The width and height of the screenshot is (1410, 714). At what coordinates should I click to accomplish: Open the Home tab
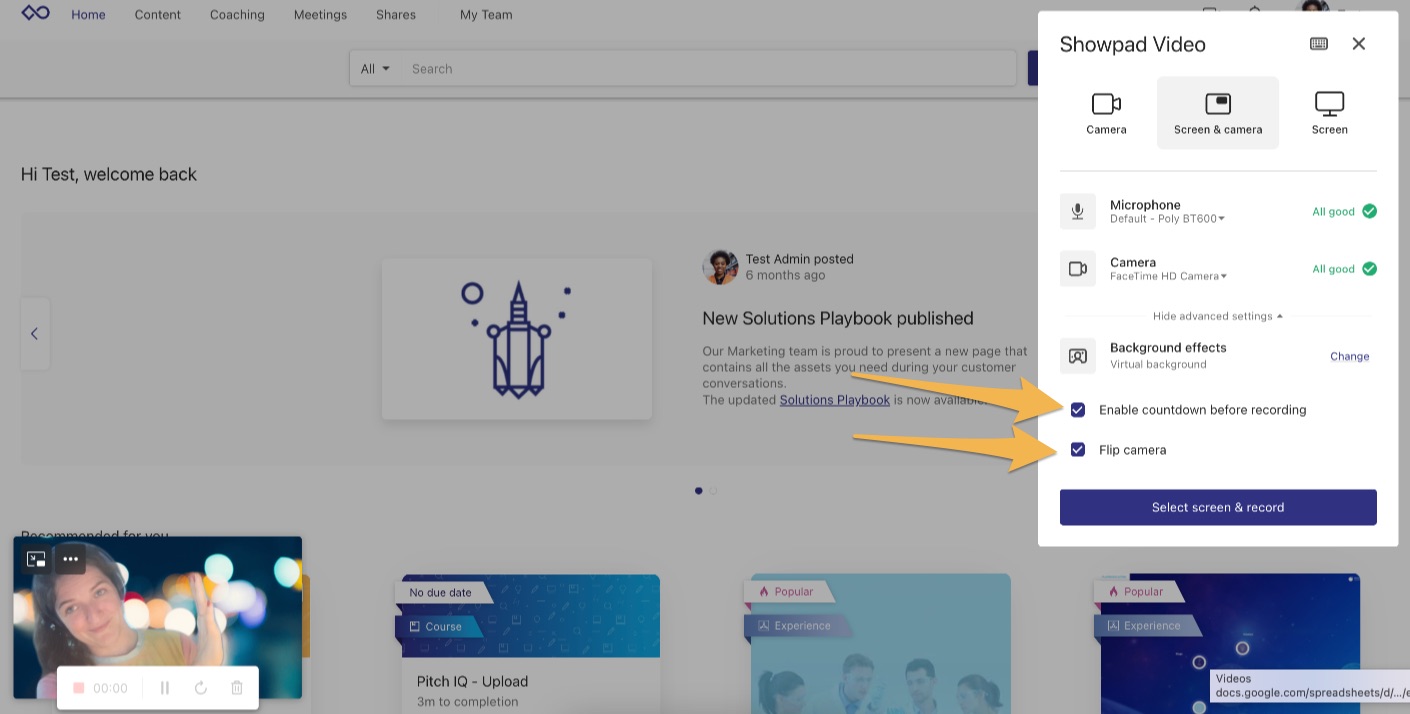pos(88,15)
